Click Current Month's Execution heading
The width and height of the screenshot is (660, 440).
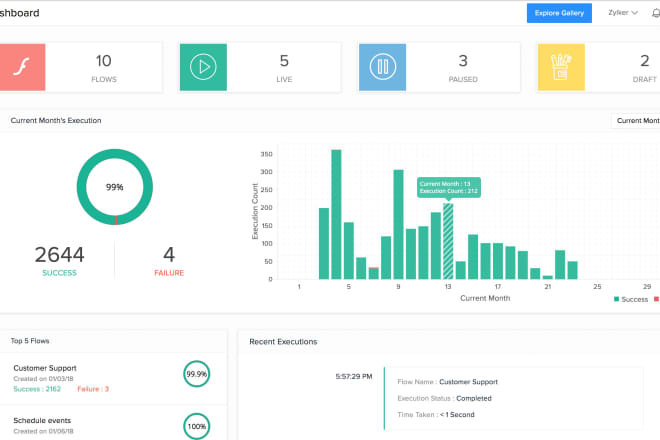pyautogui.click(x=56, y=120)
